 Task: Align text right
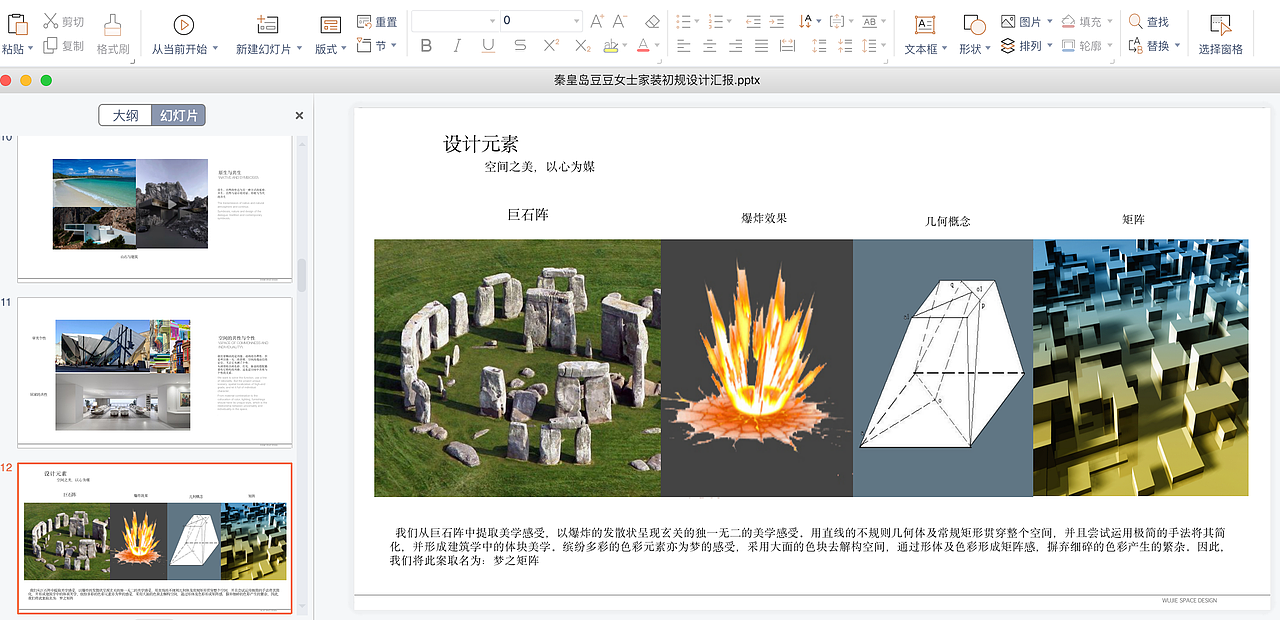click(736, 46)
